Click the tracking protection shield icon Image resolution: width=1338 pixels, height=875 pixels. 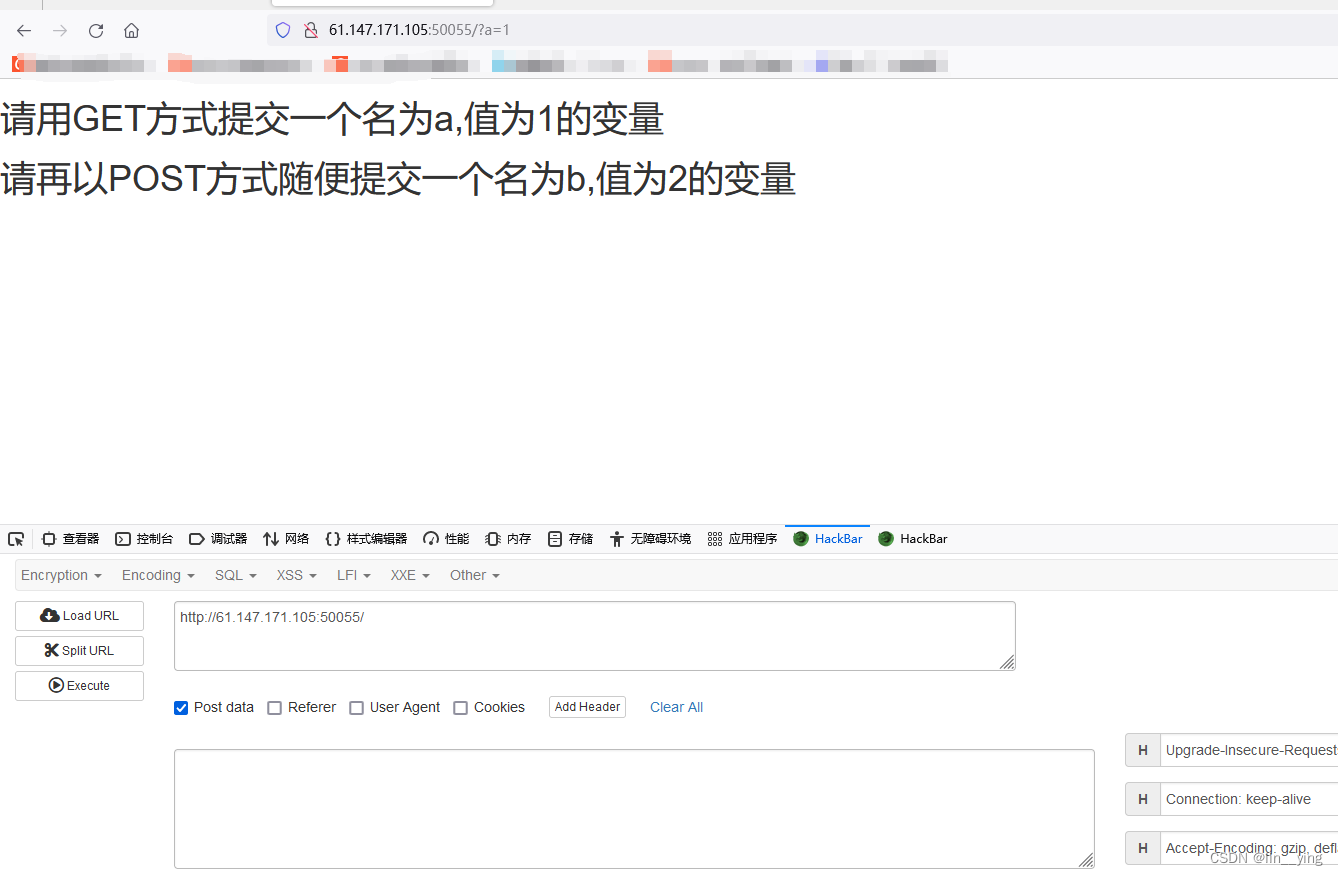(282, 30)
